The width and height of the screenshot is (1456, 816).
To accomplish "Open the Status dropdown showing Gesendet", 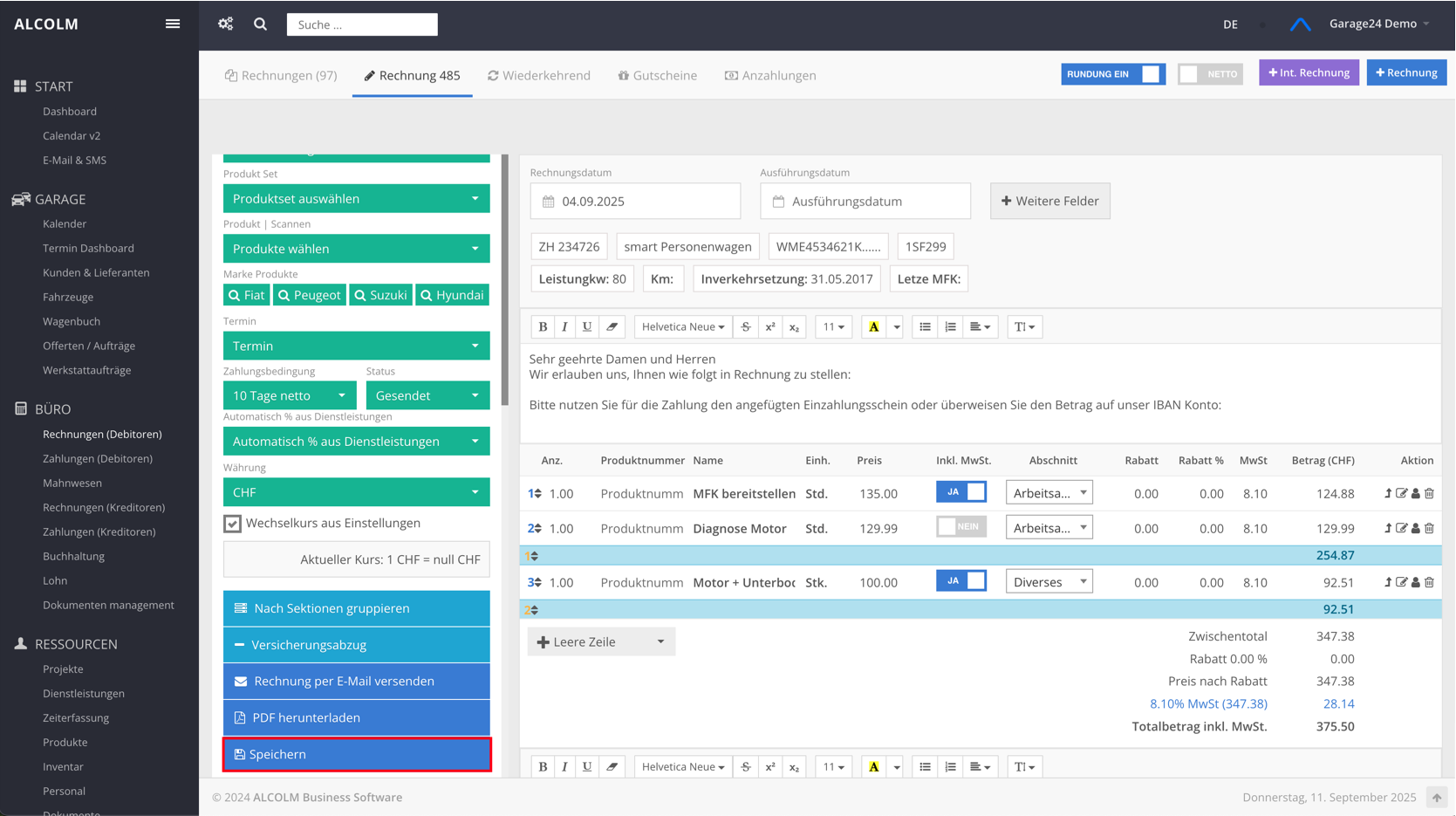I will coord(427,395).
